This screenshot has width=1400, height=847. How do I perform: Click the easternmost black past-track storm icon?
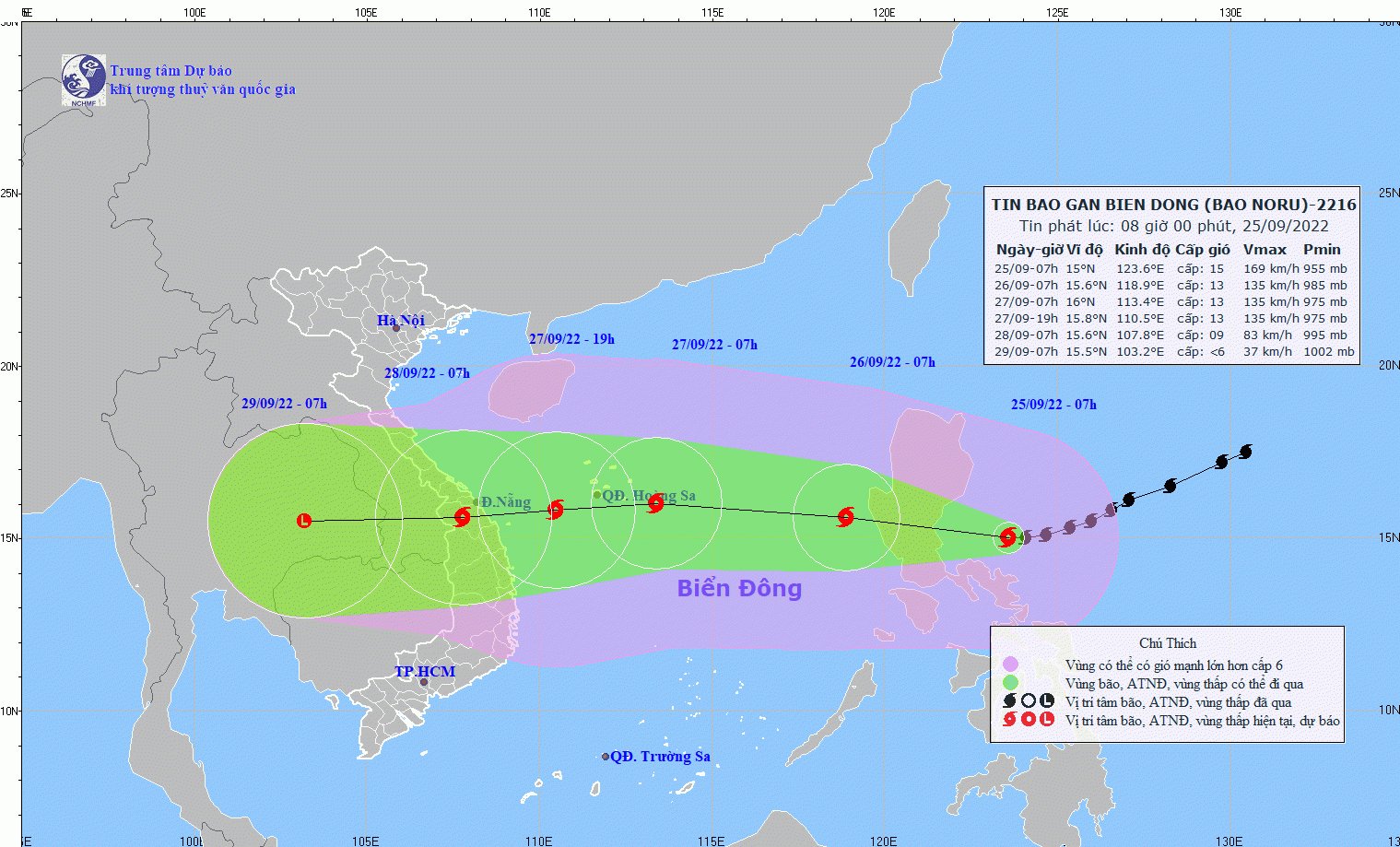coord(1246,451)
